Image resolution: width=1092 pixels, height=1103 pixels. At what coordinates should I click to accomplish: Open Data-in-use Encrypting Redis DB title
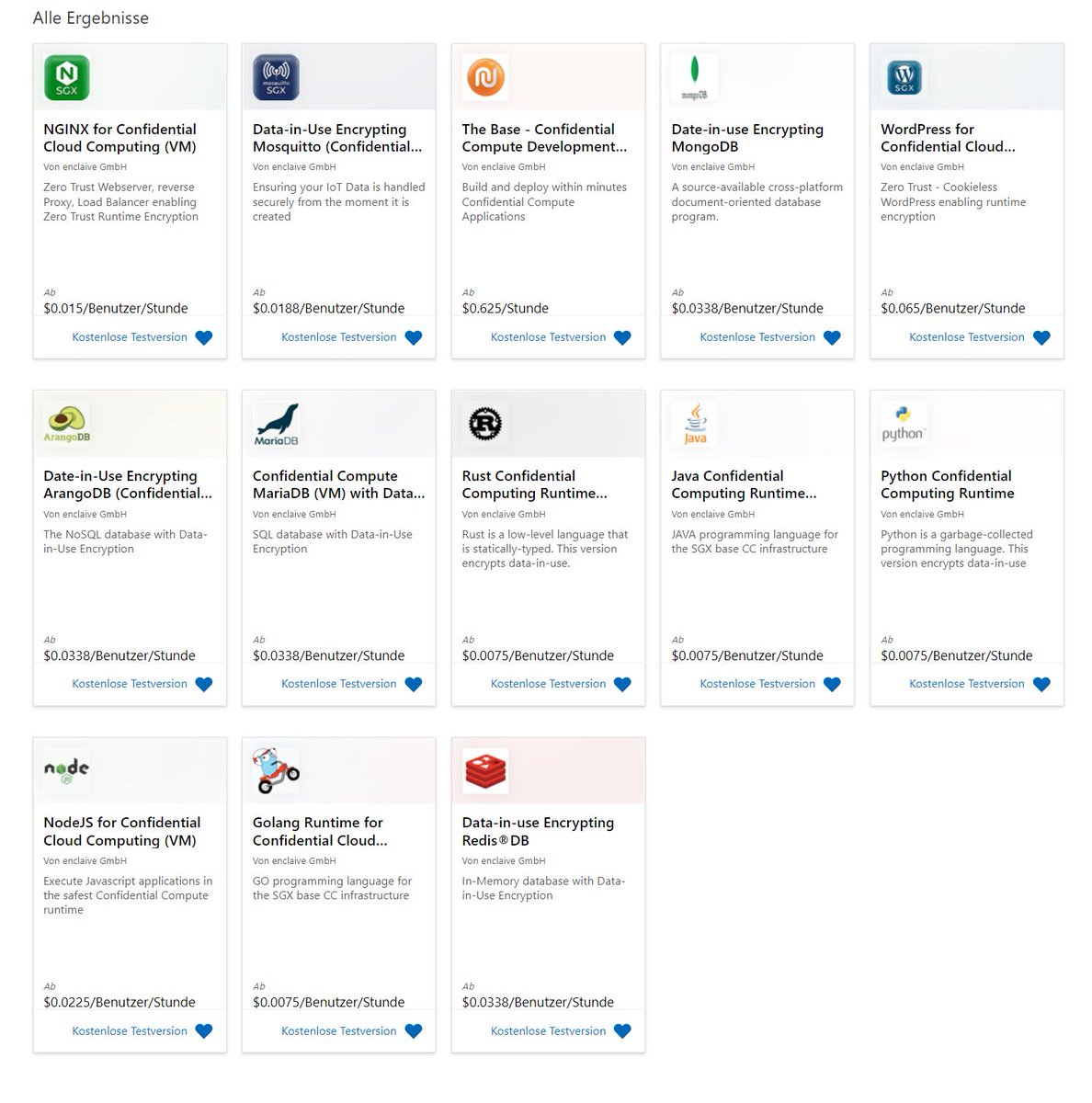(x=538, y=832)
